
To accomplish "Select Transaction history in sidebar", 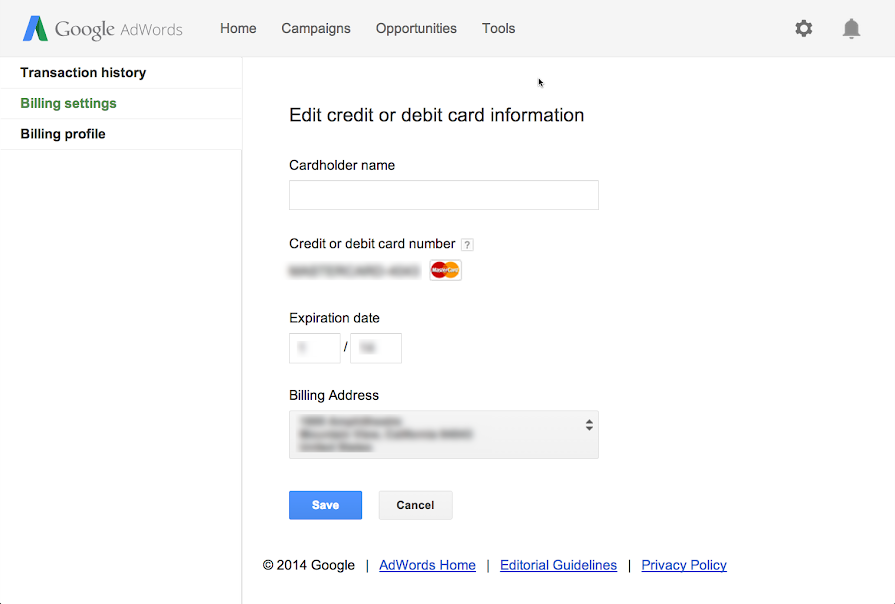I will pyautogui.click(x=83, y=73).
